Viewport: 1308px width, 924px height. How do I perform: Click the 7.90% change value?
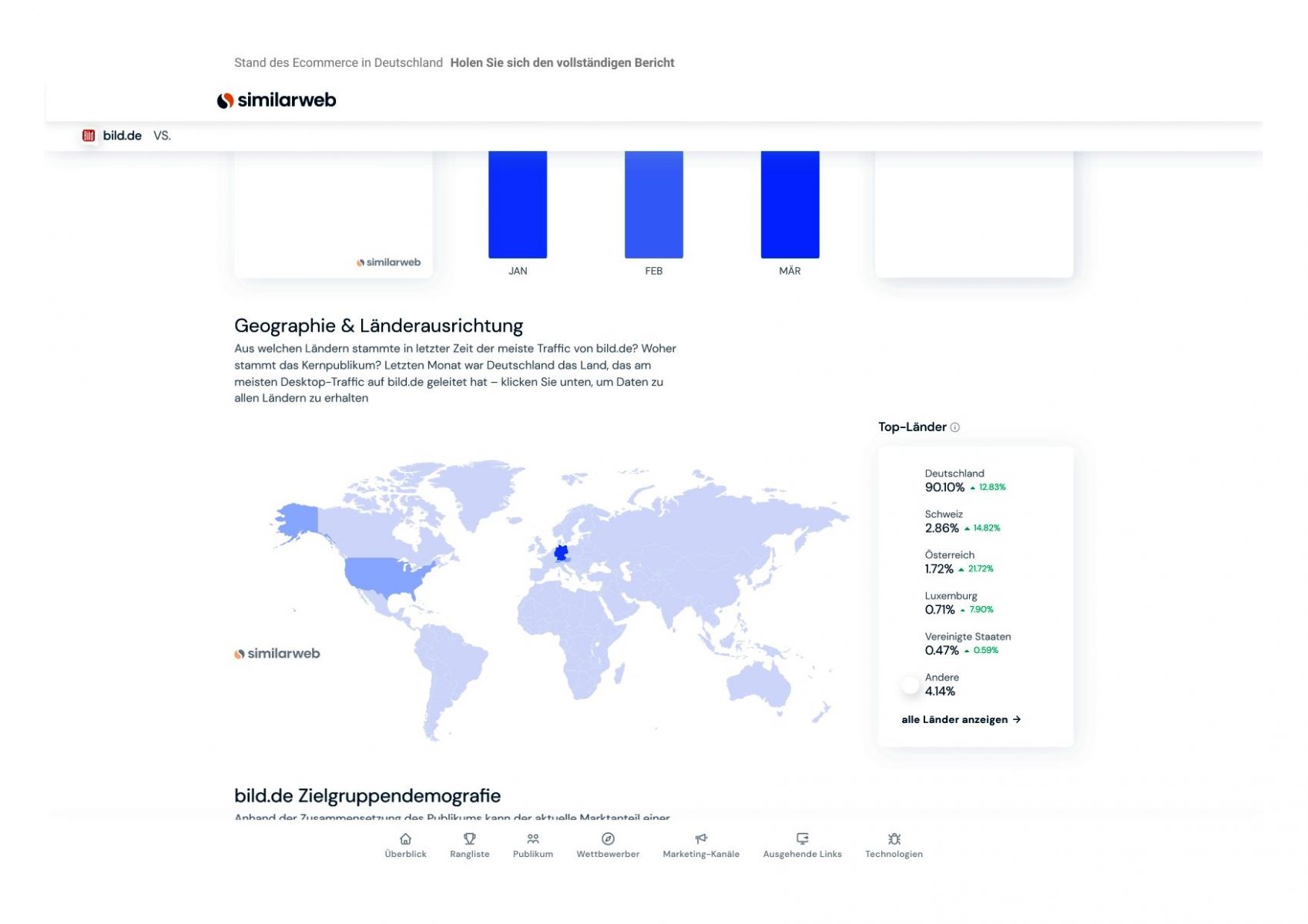pos(981,610)
